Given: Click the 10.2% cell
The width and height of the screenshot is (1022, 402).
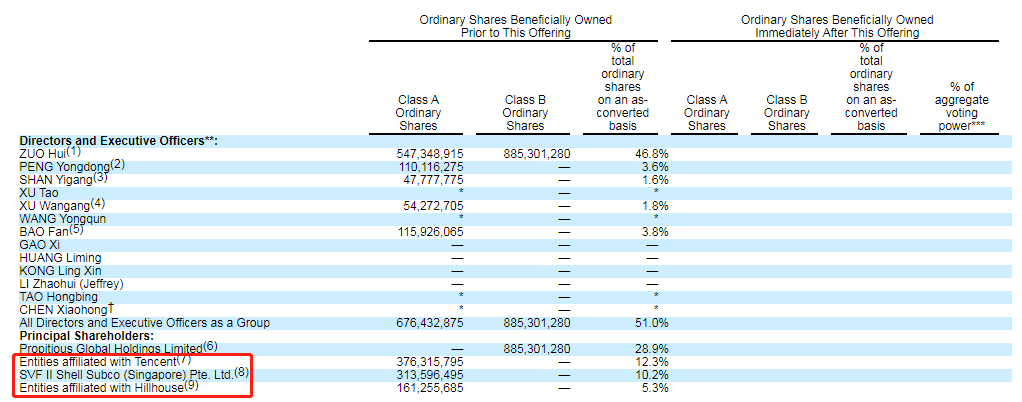Looking at the screenshot, I should click(652, 375).
